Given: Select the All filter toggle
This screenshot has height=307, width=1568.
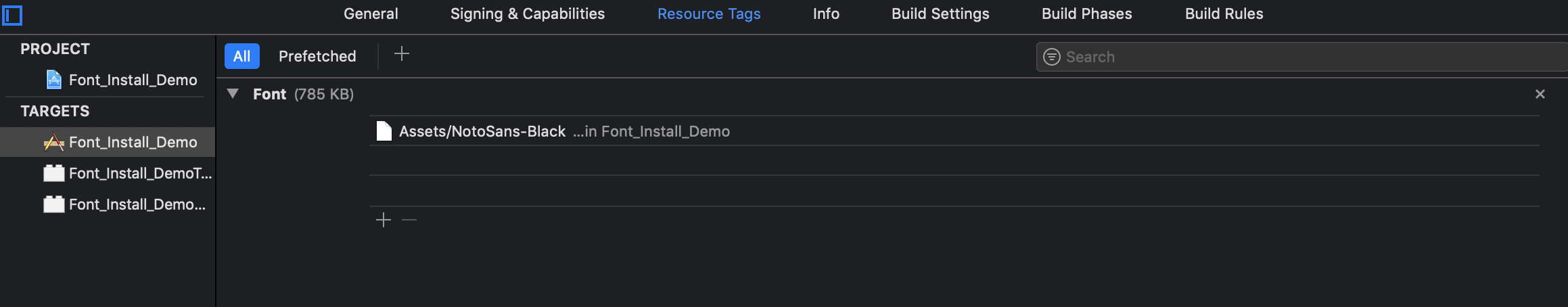Looking at the screenshot, I should pyautogui.click(x=241, y=56).
